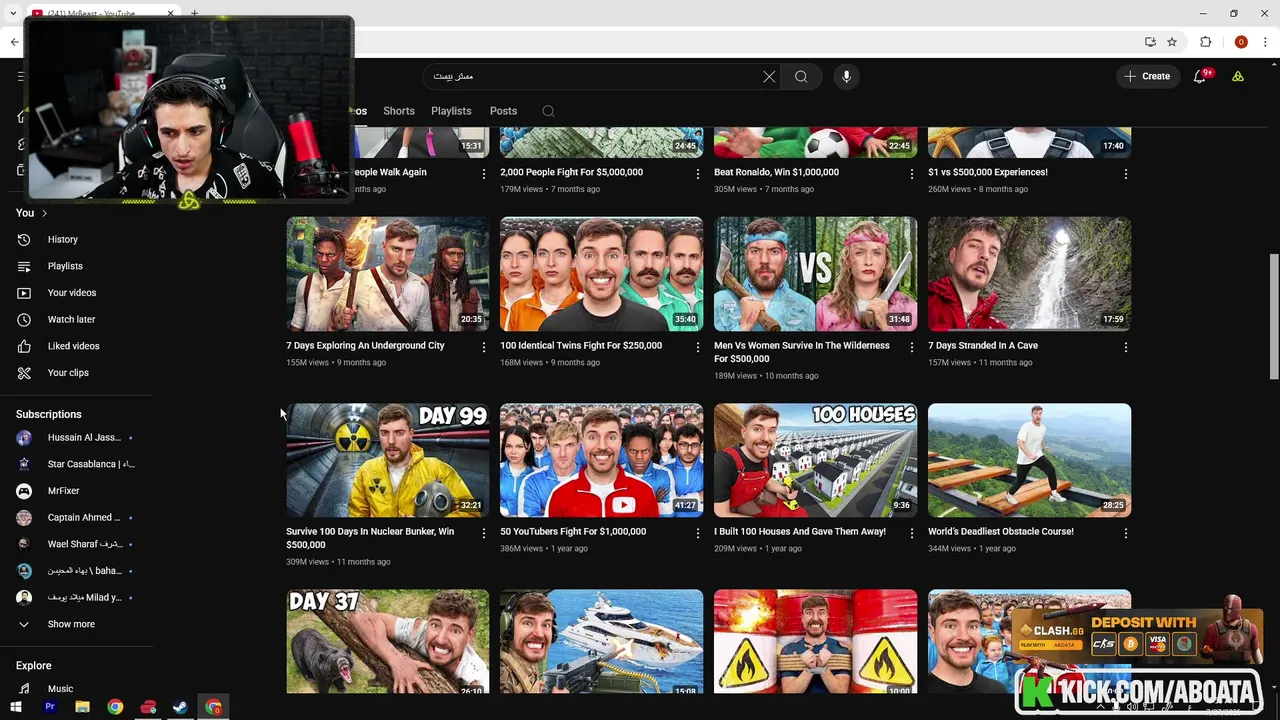The width and height of the screenshot is (1280, 720).
Task: Play the Day 99 nuclear bunker thumbnail
Action: click(388, 460)
